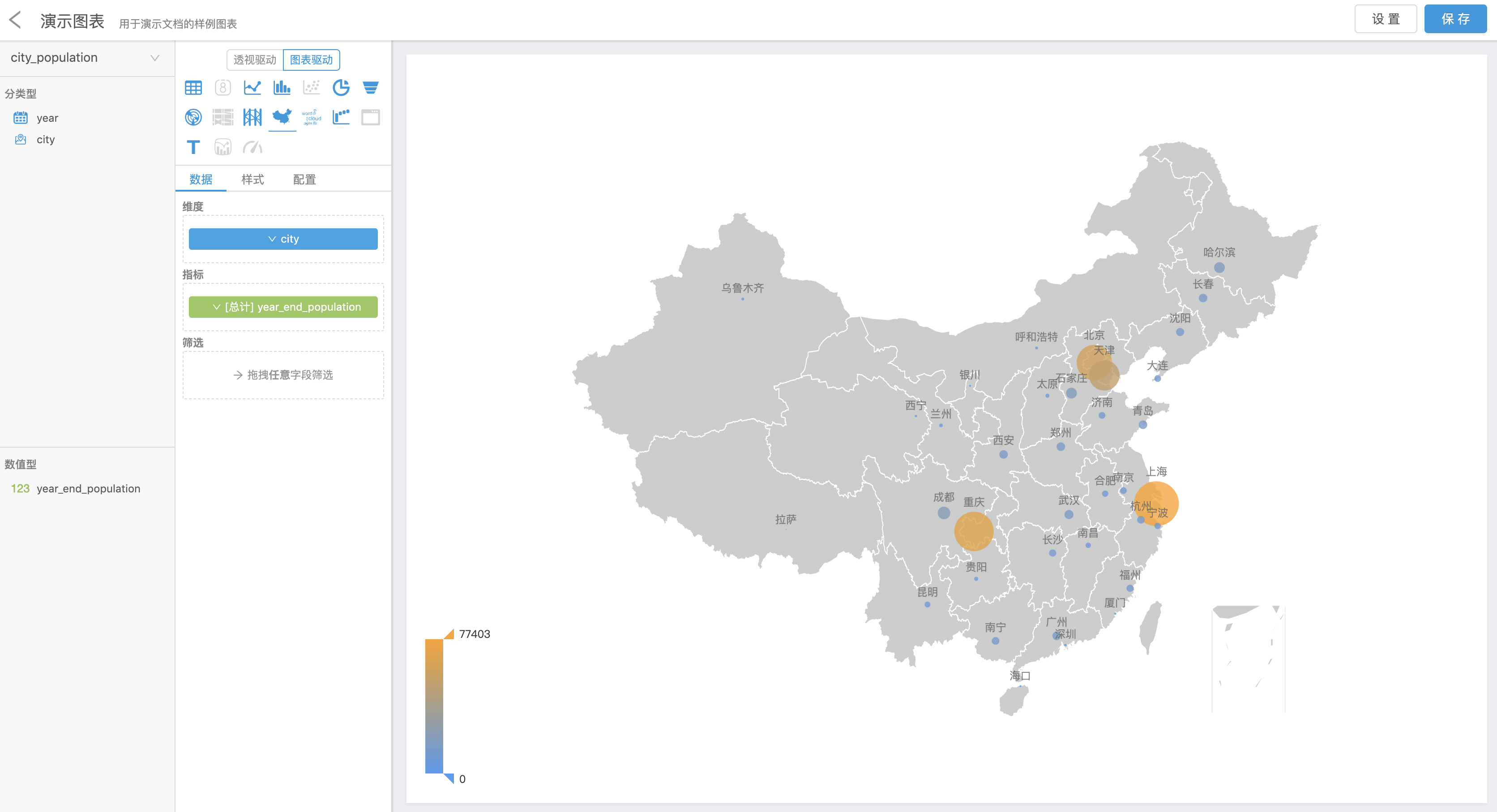Switch to 透视驱动 mode
The width and height of the screenshot is (1497, 812).
[x=255, y=60]
